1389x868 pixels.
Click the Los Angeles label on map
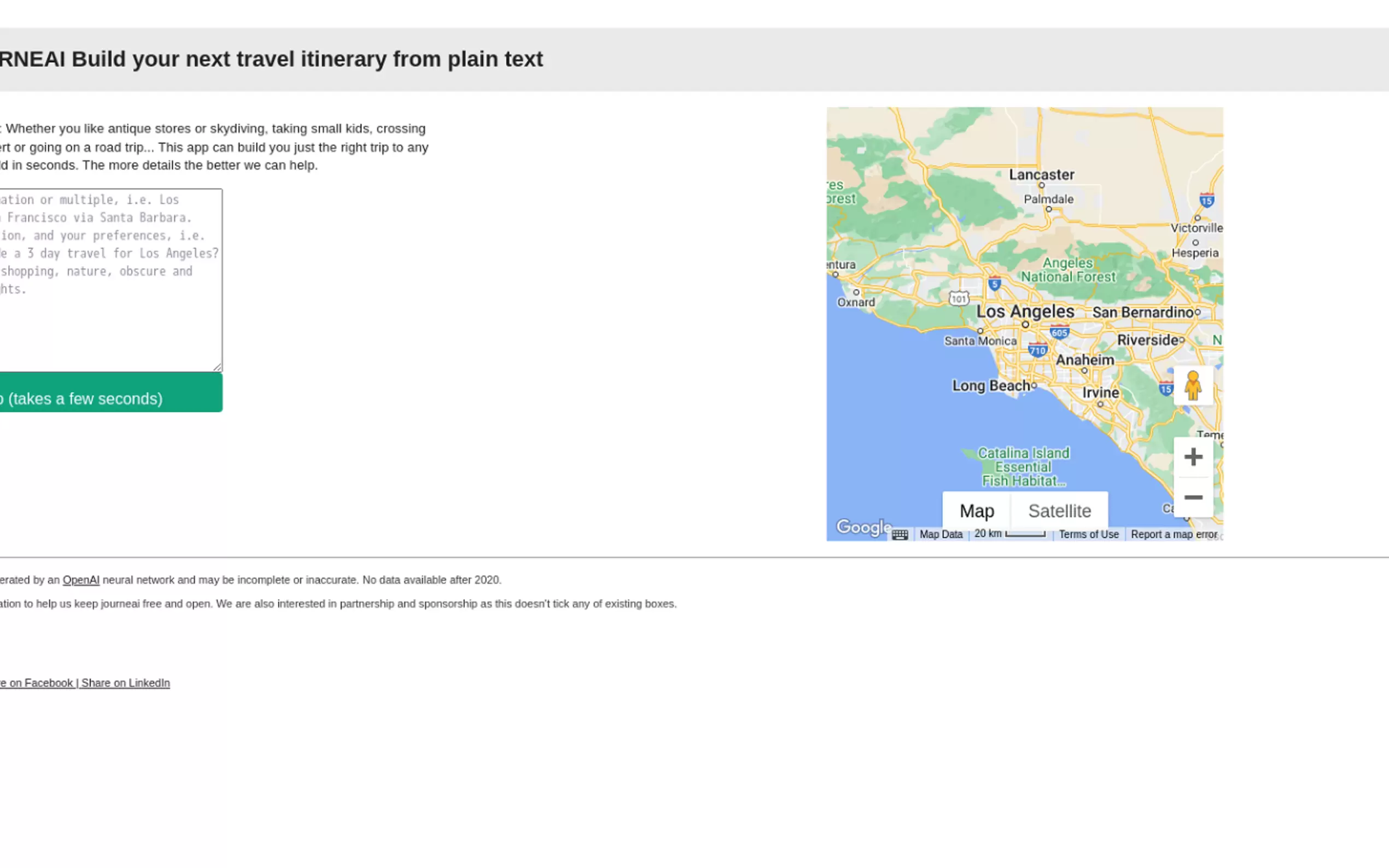[1025, 312]
